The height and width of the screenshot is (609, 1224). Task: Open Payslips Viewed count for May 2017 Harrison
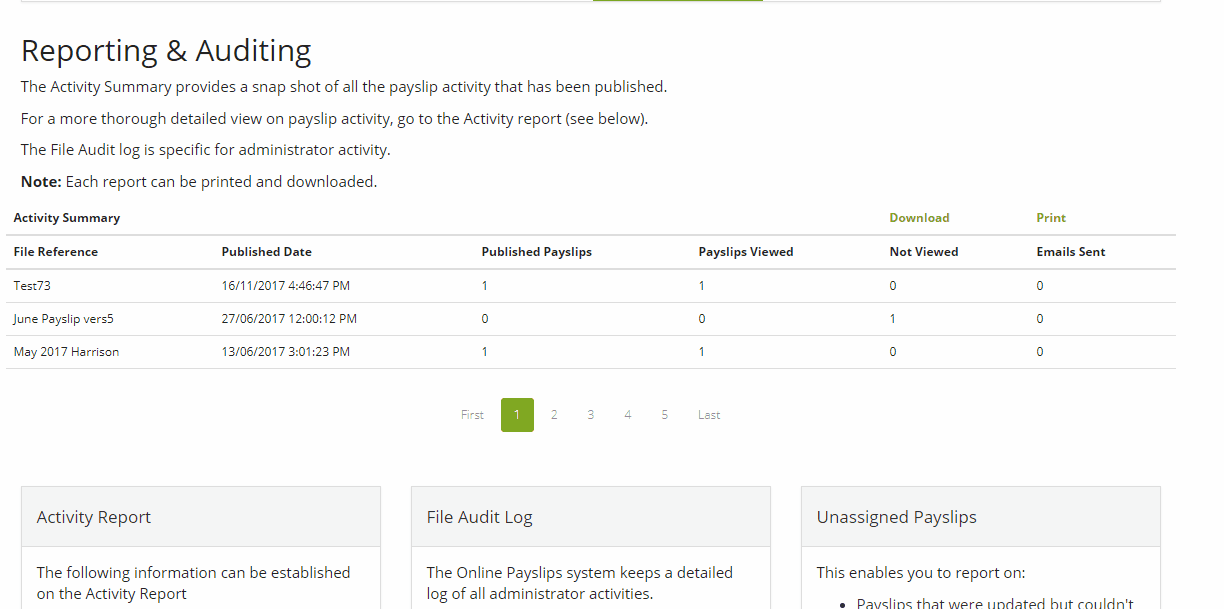pos(701,351)
